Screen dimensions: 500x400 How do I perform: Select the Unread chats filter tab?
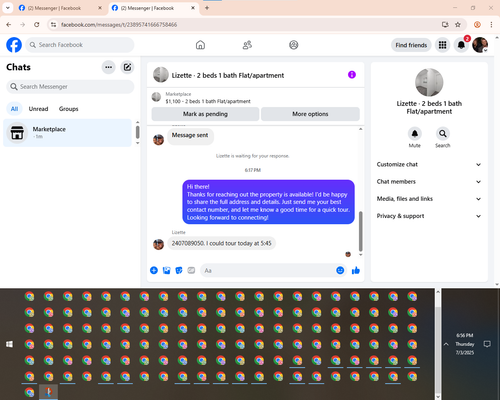click(38, 109)
